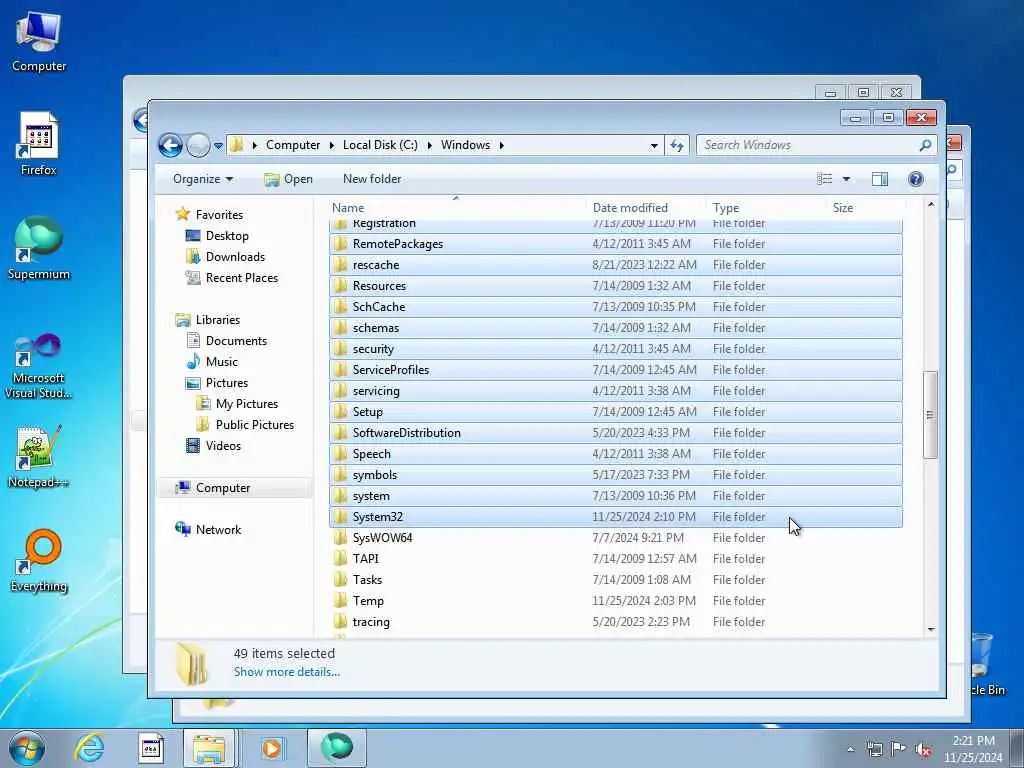1024x768 pixels.
Task: Click the file list scroll-up arrow
Action: (931, 204)
